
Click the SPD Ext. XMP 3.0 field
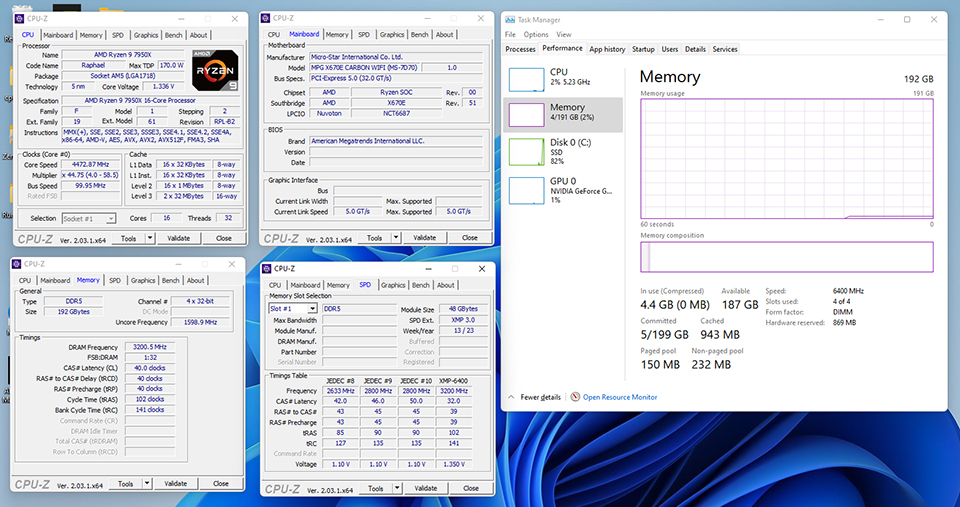pos(463,320)
